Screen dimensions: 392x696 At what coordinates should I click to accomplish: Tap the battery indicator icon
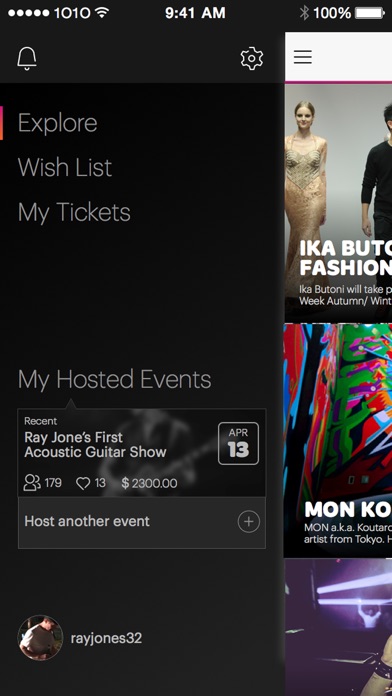(370, 13)
